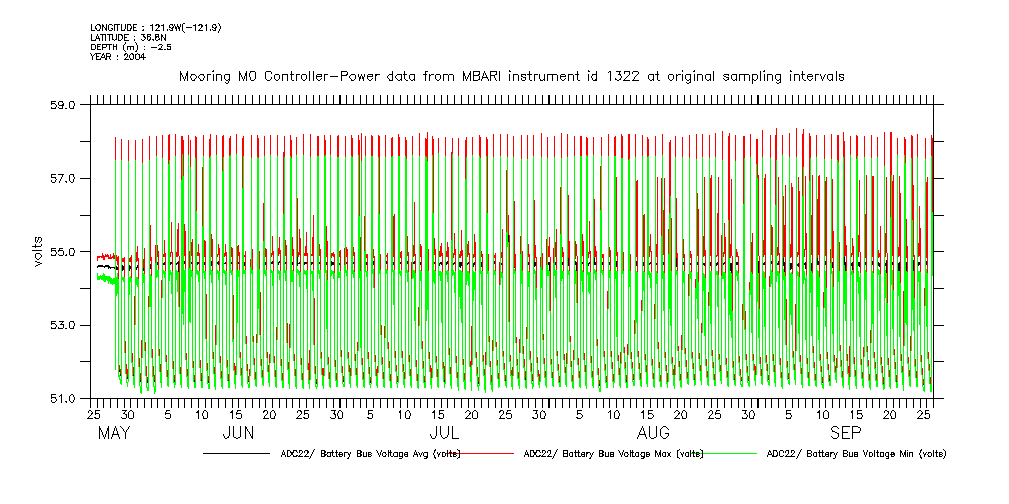Click the chart title about Mooring M0 Controller-Power

pos(511,76)
